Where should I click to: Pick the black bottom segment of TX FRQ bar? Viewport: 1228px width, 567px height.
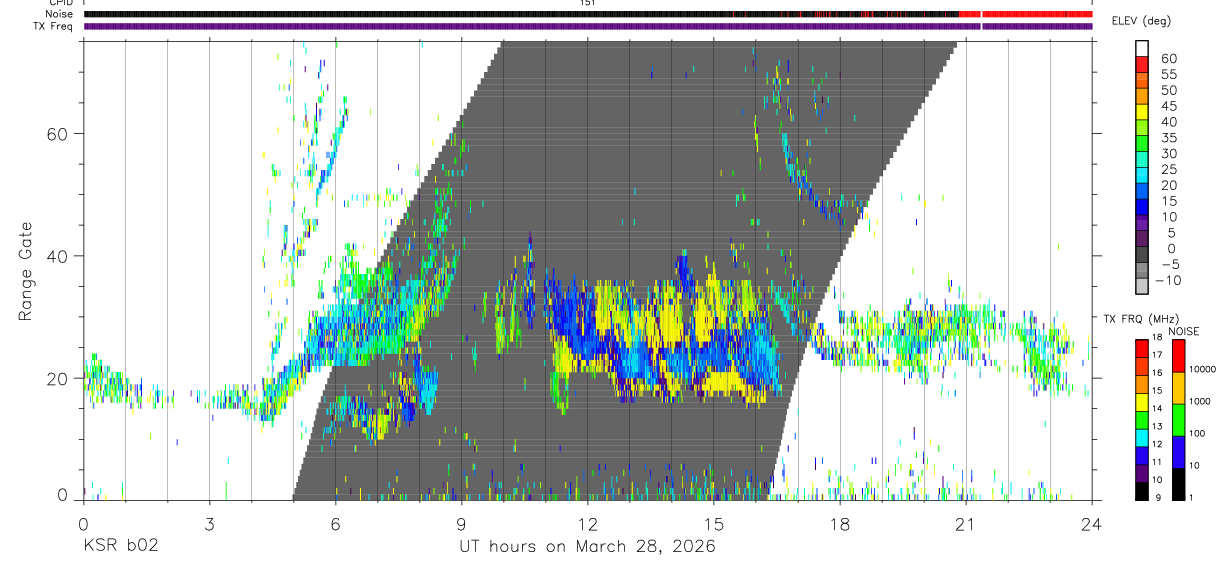coord(1142,491)
